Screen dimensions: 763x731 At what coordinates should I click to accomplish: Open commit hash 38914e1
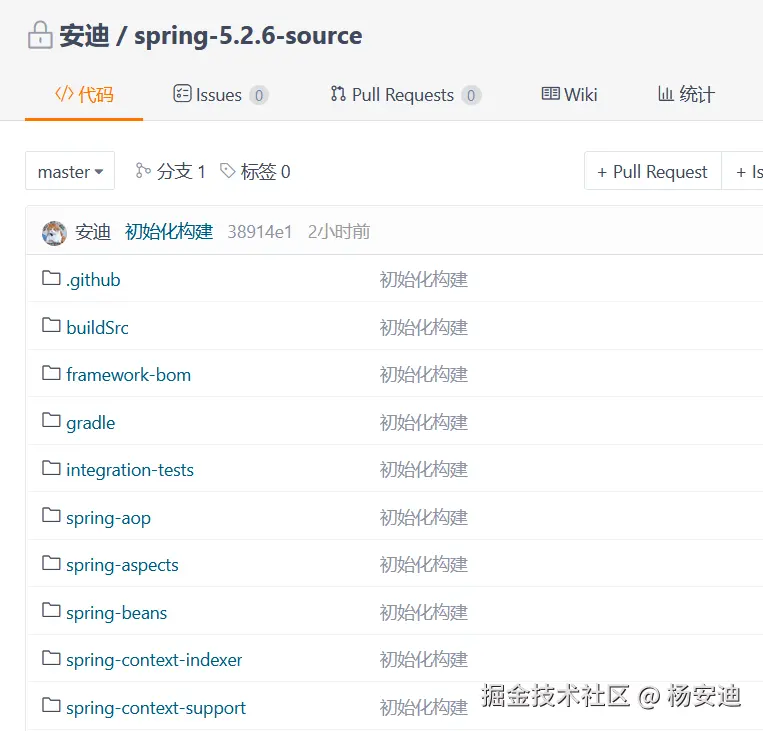point(260,232)
